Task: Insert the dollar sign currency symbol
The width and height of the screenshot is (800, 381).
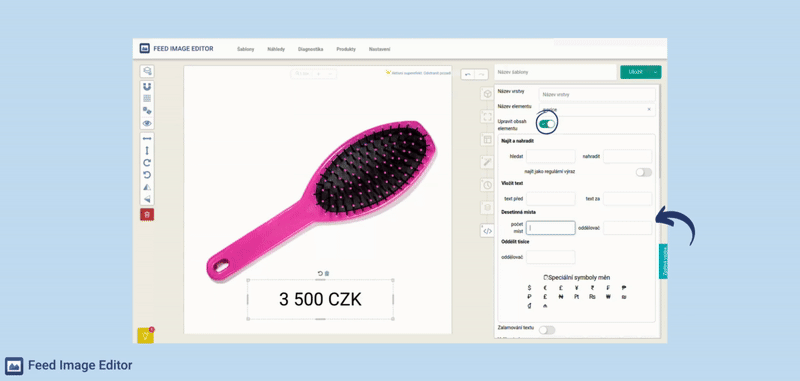Action: click(530, 288)
